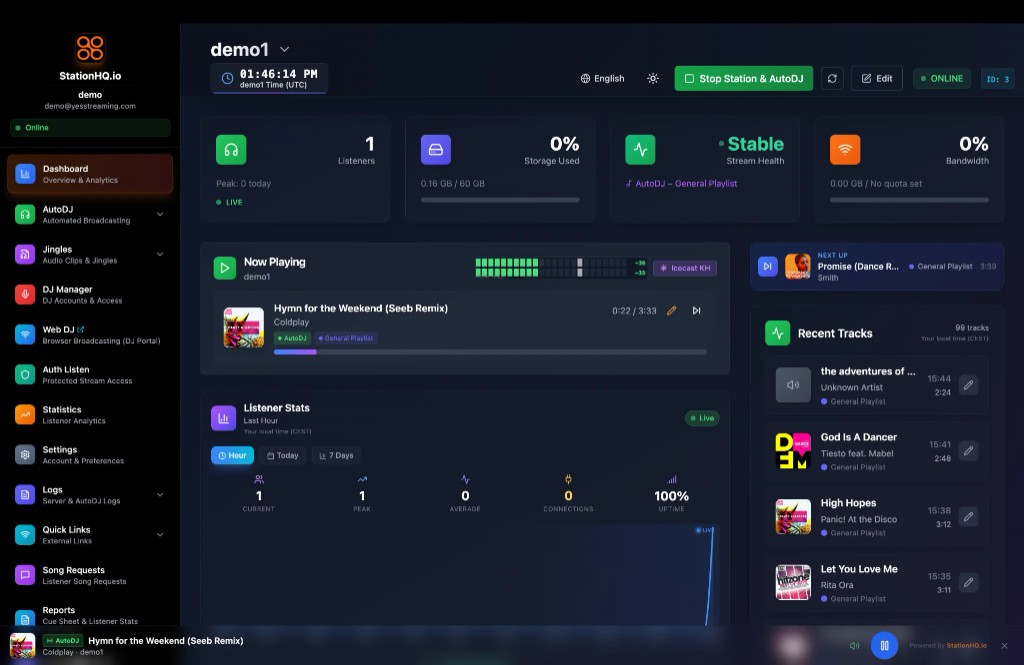This screenshot has width=1024, height=665.
Task: Click the StationHQ.io powered-by link
Action: click(967, 645)
